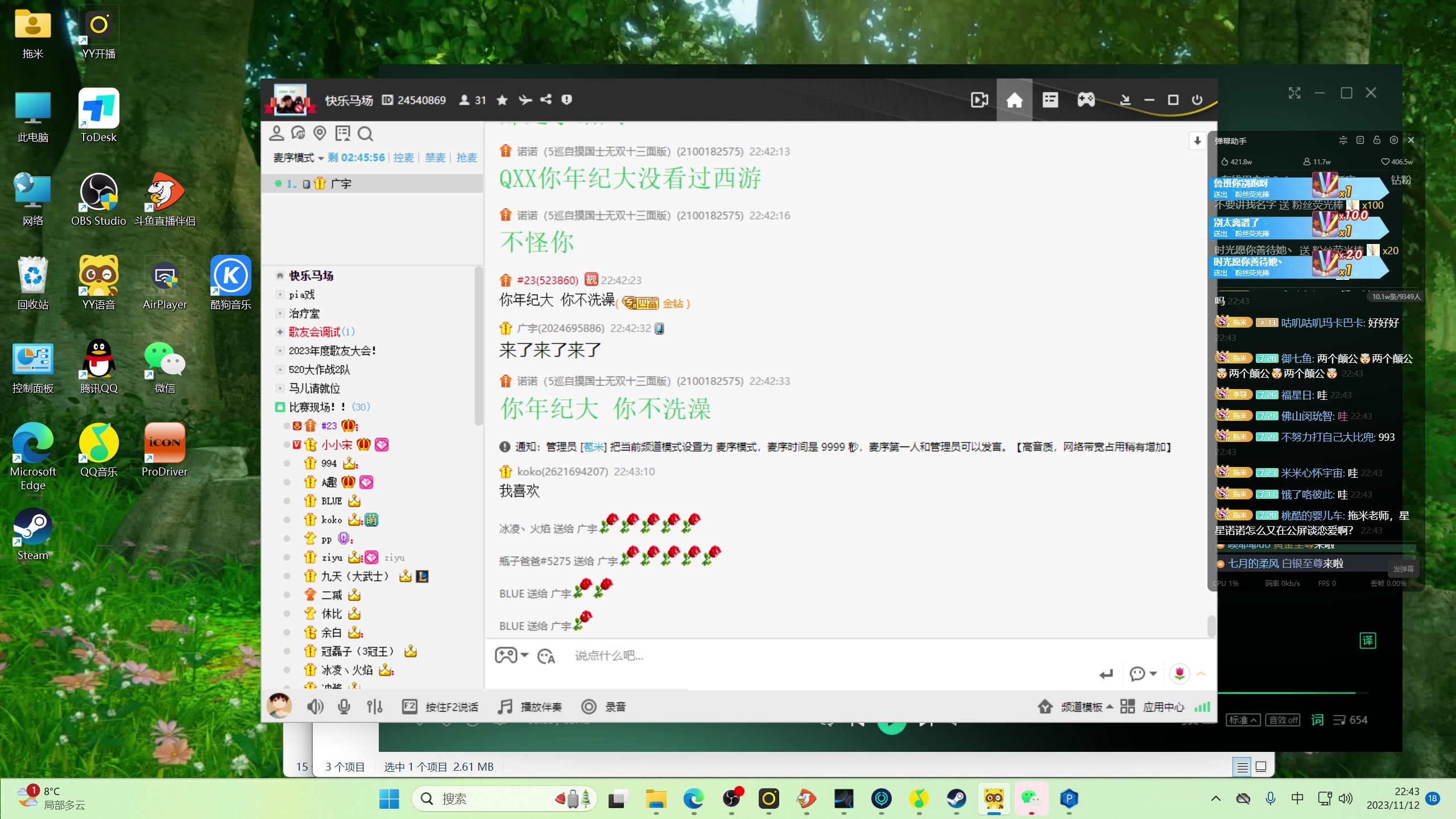Viewport: 1456px width, 819px height.
Task: Click the flower gift icon in chat box
Action: tap(1180, 673)
